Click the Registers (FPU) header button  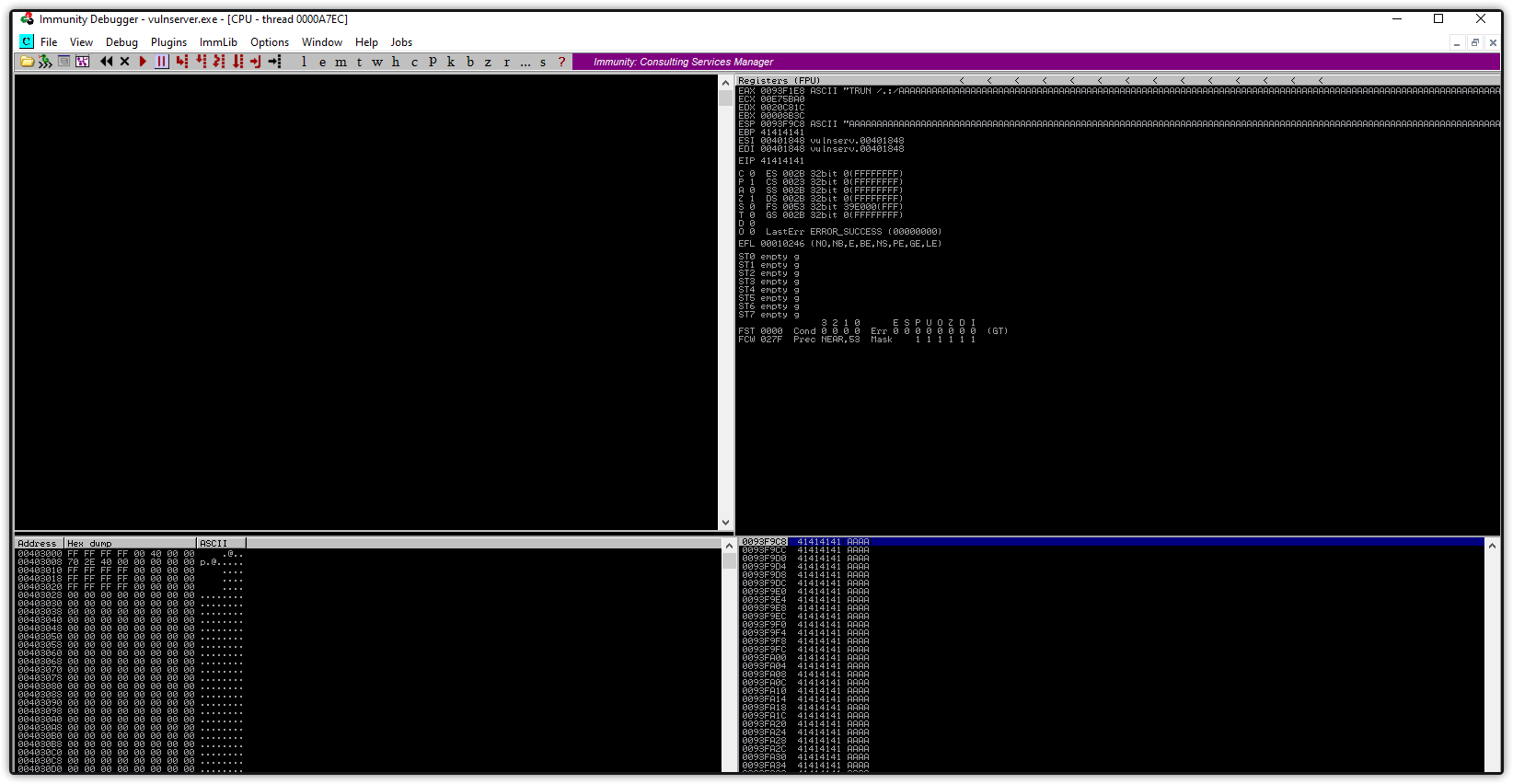(1118, 80)
